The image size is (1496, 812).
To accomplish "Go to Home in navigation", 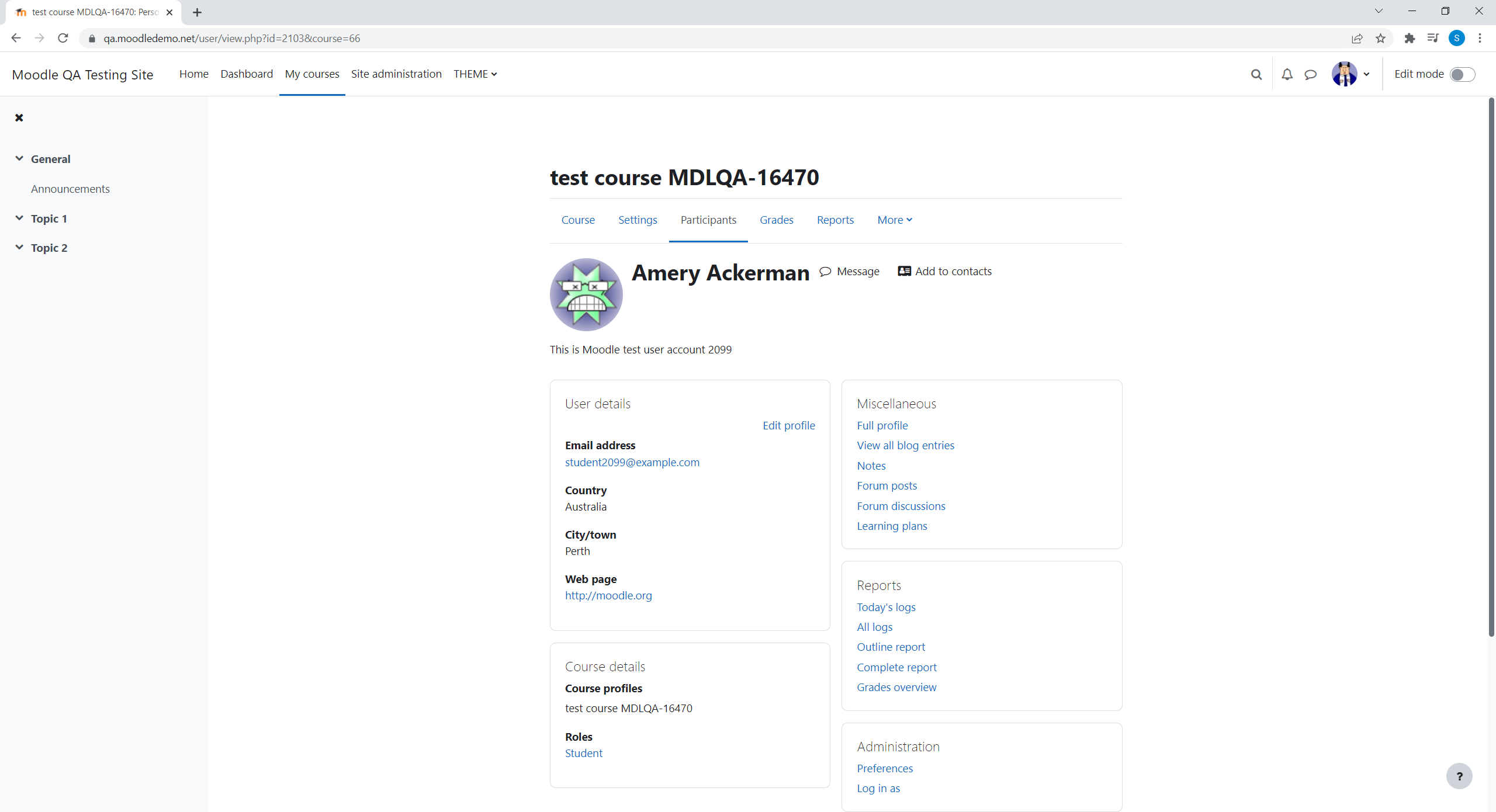I will tap(194, 74).
